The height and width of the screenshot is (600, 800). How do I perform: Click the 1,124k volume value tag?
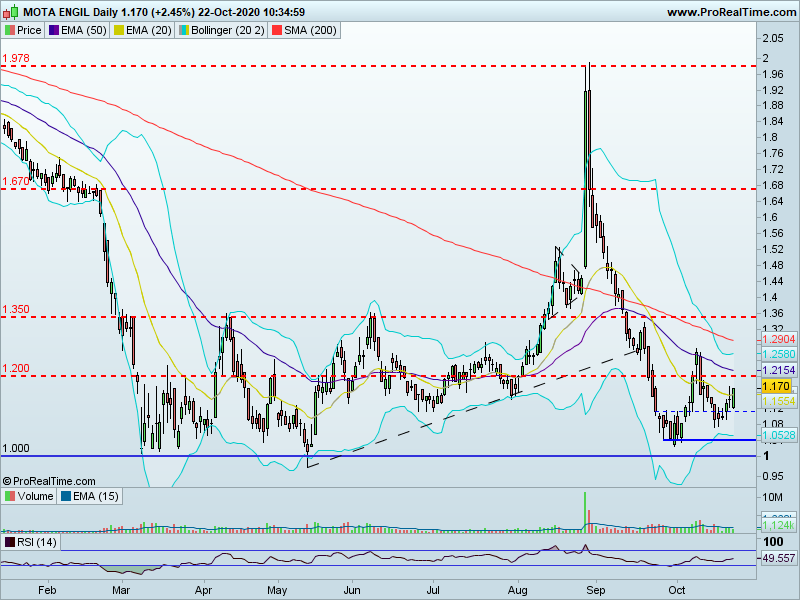(779, 526)
